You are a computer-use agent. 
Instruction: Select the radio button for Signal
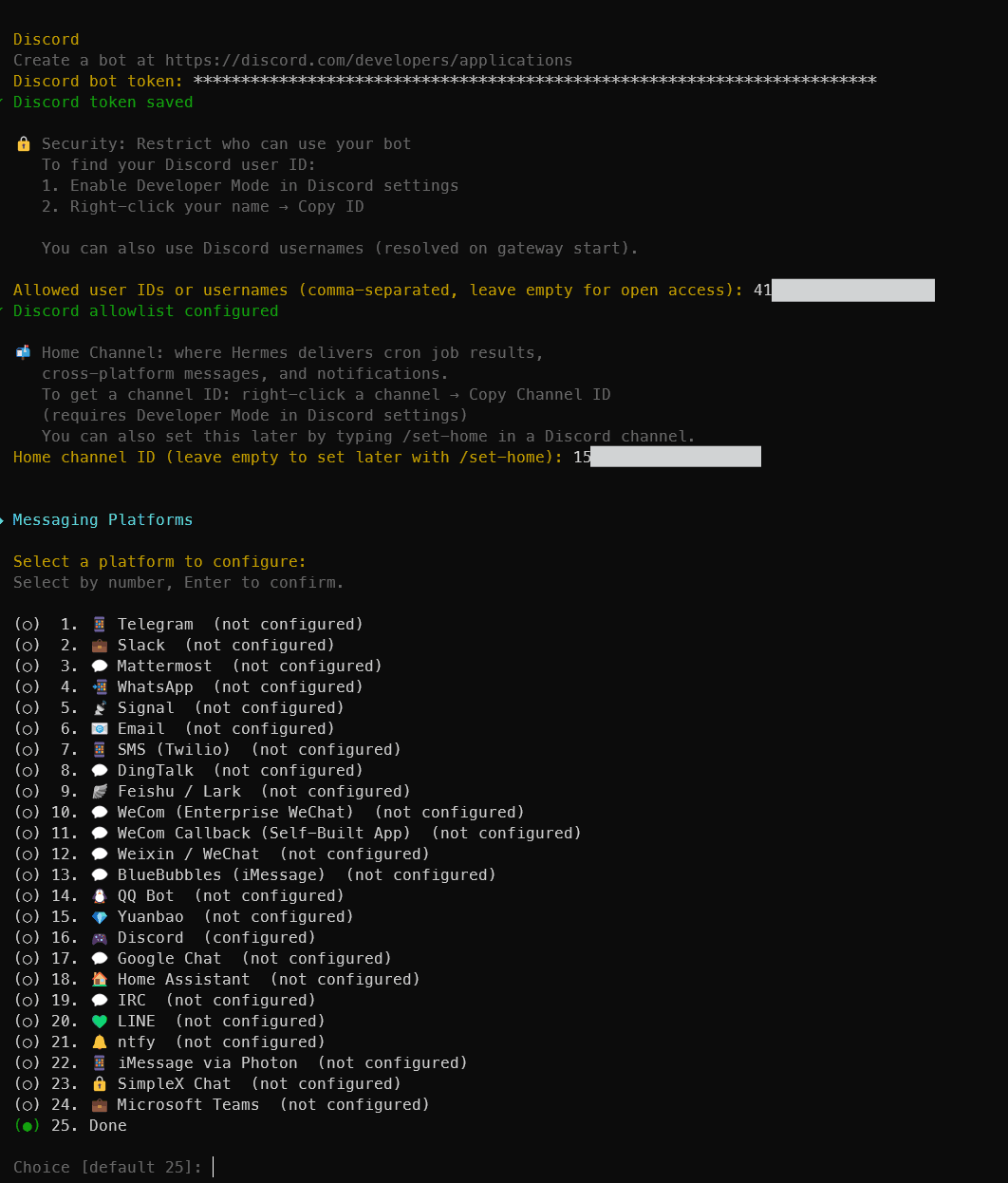pyautogui.click(x=28, y=708)
